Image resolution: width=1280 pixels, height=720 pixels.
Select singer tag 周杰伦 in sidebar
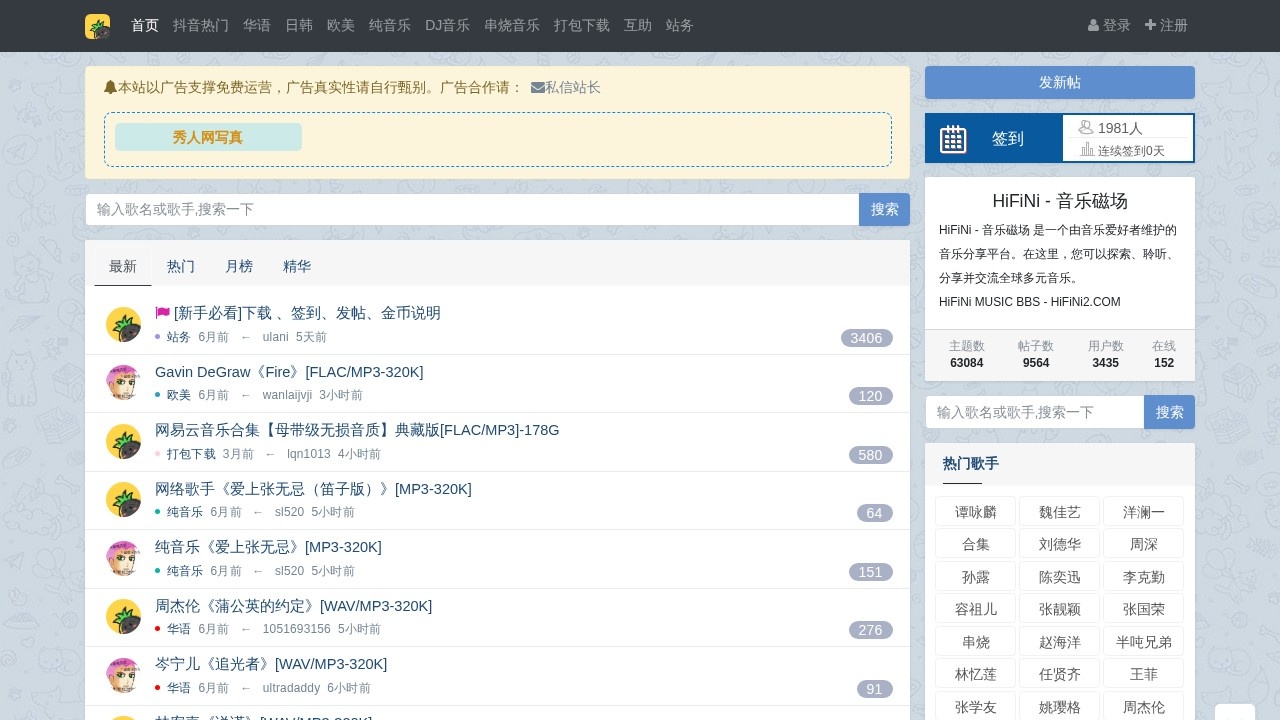[x=1144, y=707]
